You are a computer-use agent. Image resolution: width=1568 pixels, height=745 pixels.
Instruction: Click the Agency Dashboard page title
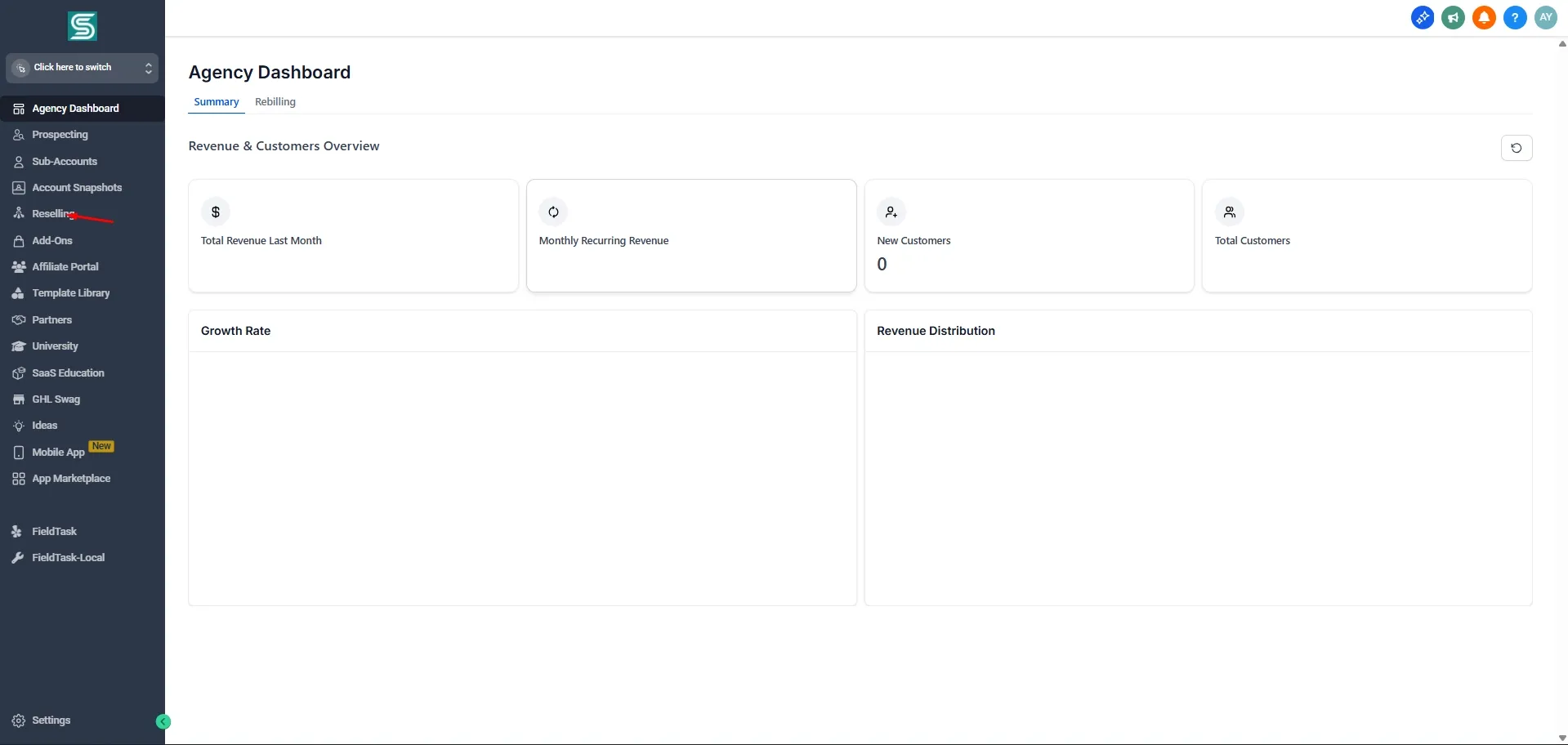click(x=270, y=73)
